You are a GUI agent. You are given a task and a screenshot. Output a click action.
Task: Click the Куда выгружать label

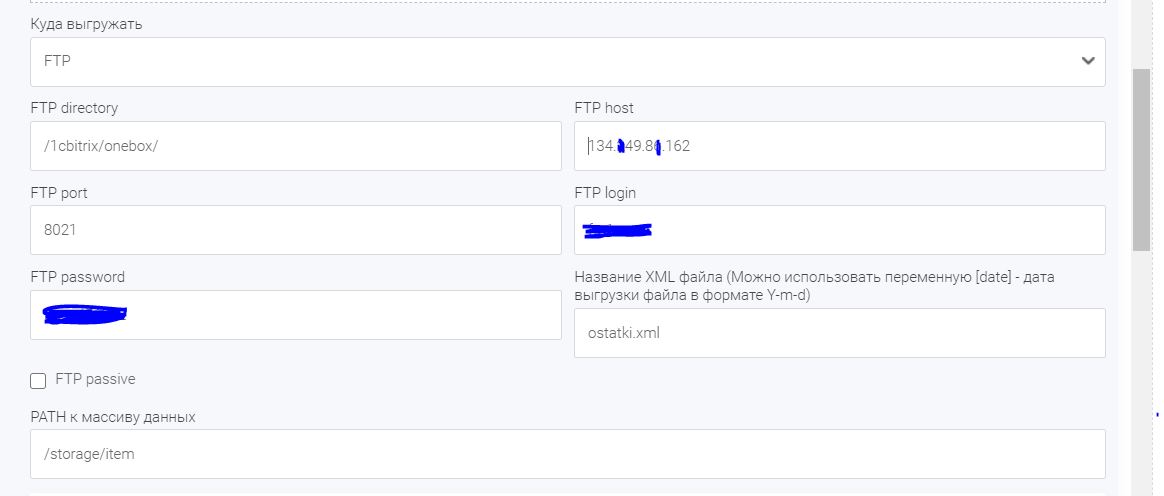coord(86,25)
